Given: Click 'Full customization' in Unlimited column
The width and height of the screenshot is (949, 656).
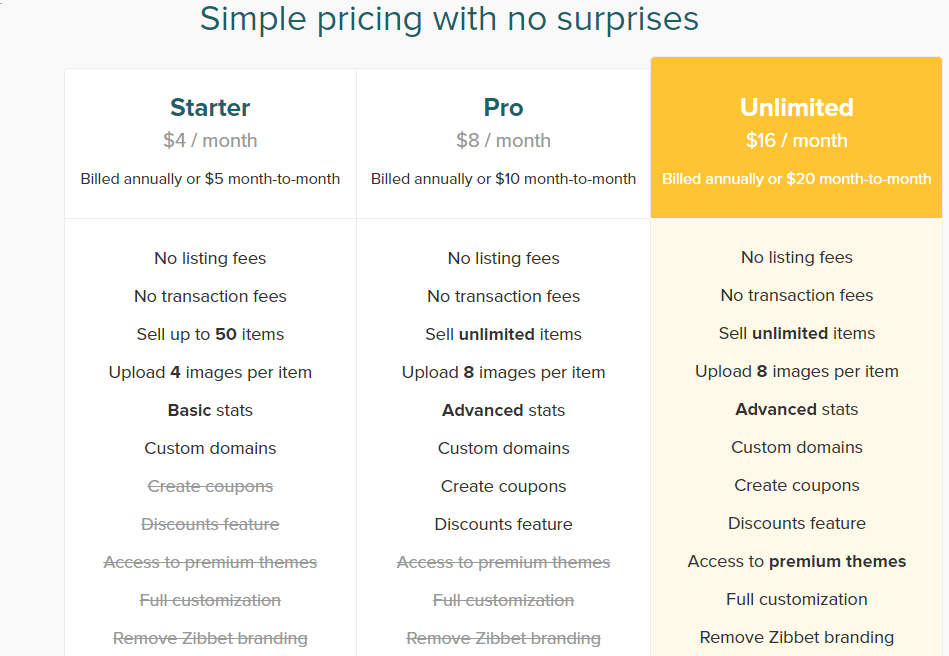Looking at the screenshot, I should tap(796, 599).
